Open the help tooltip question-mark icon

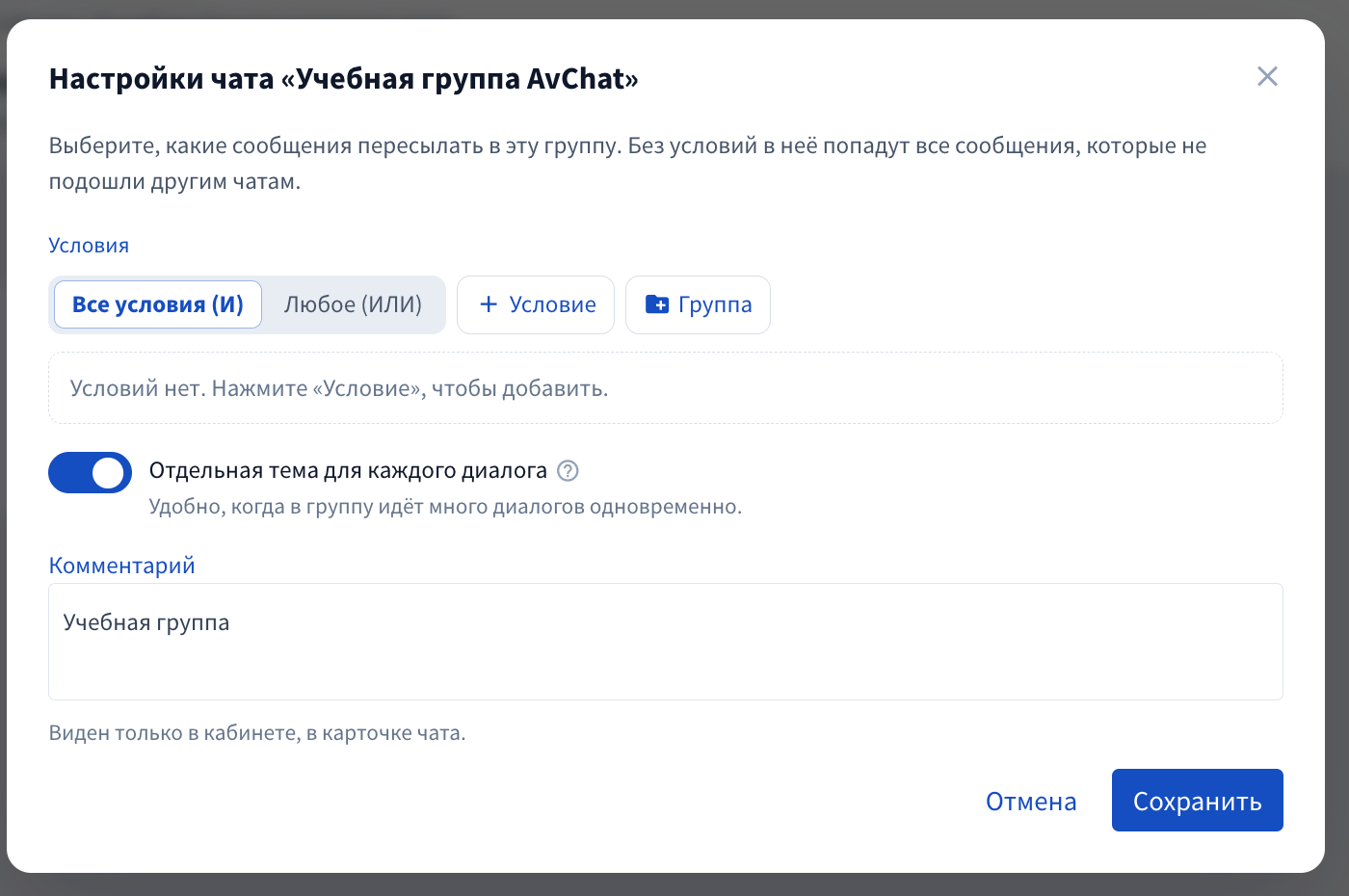point(569,471)
